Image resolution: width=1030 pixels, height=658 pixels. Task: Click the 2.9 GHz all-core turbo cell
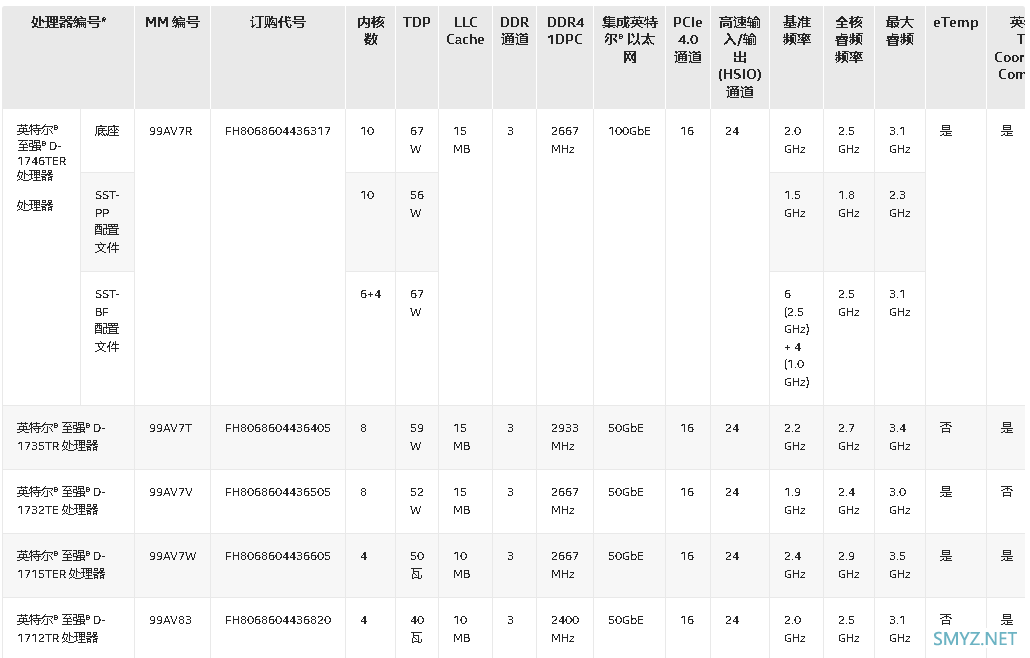coord(849,564)
